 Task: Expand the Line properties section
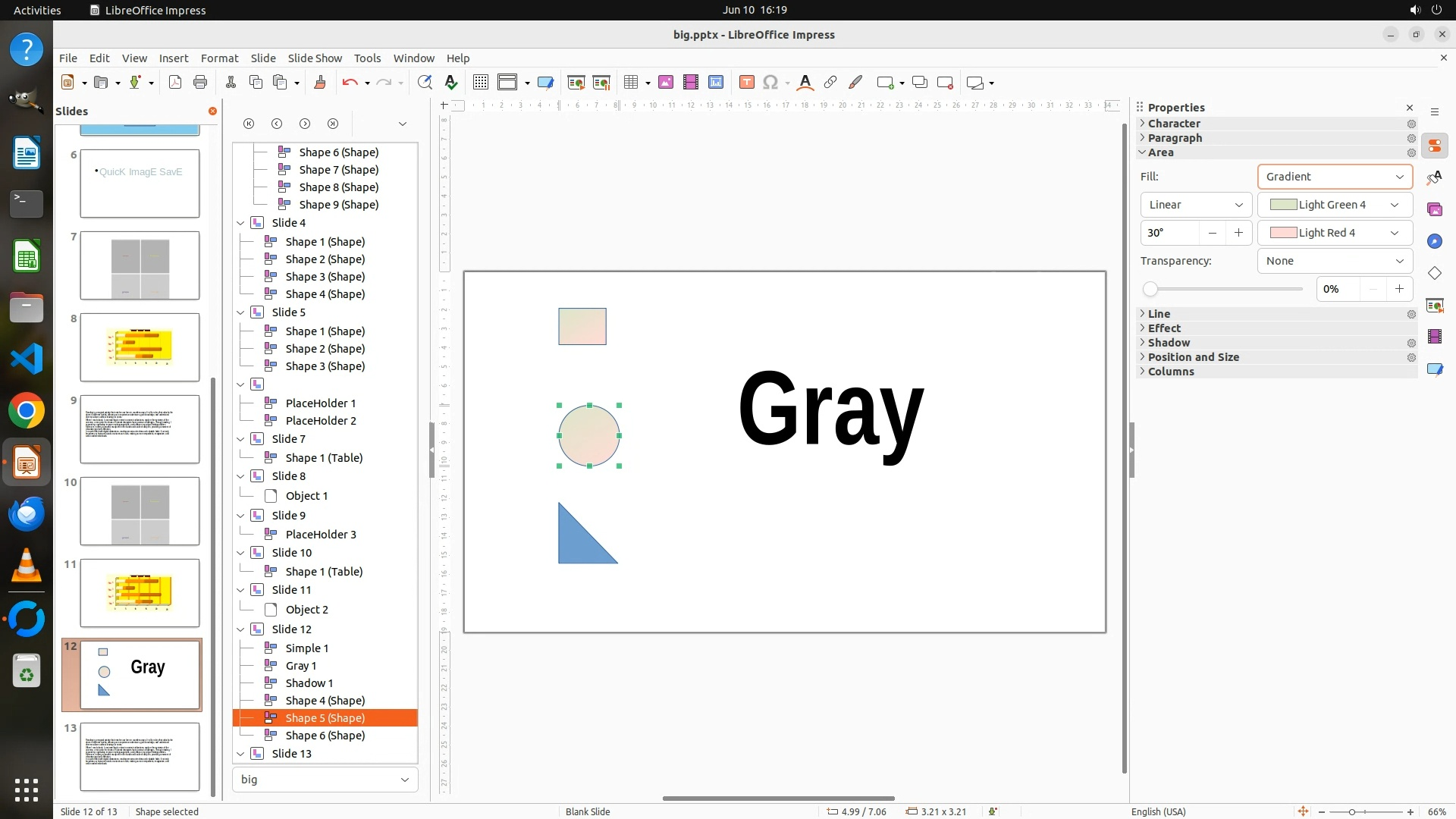point(1159,314)
